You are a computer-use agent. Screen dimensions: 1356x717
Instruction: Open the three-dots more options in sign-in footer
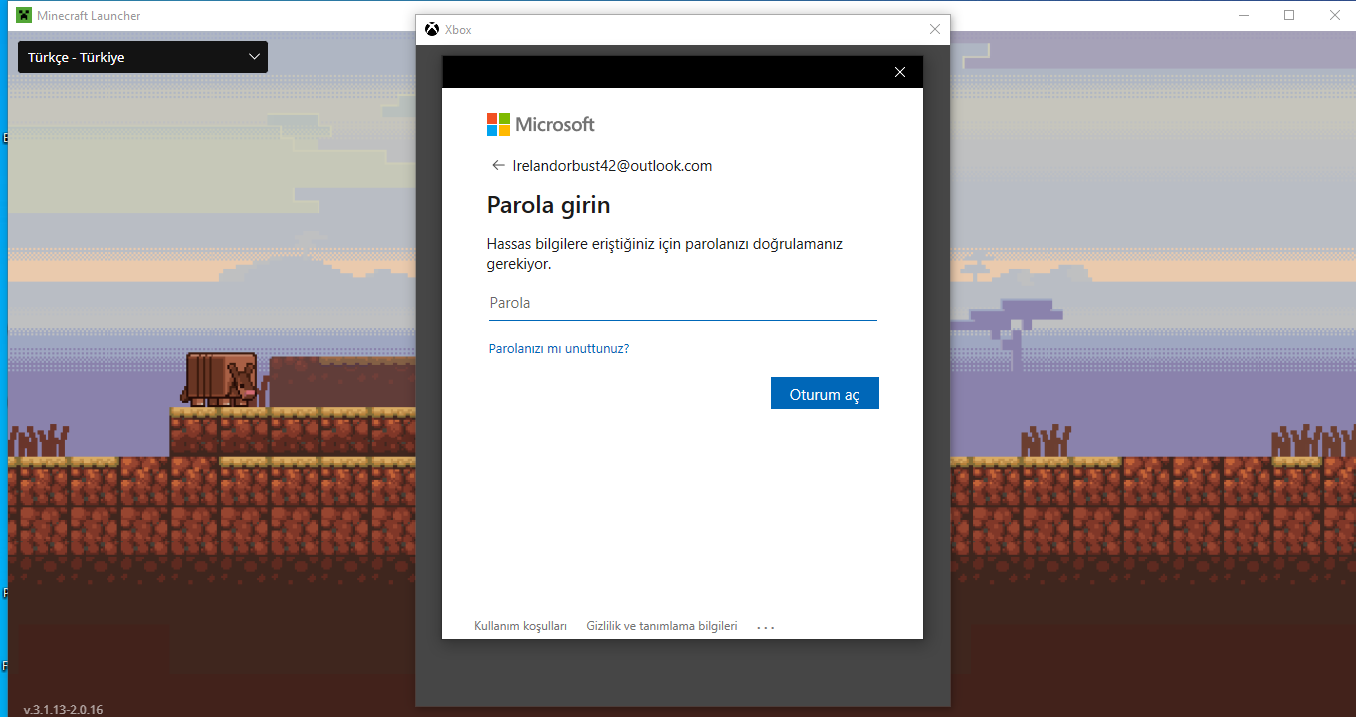766,627
